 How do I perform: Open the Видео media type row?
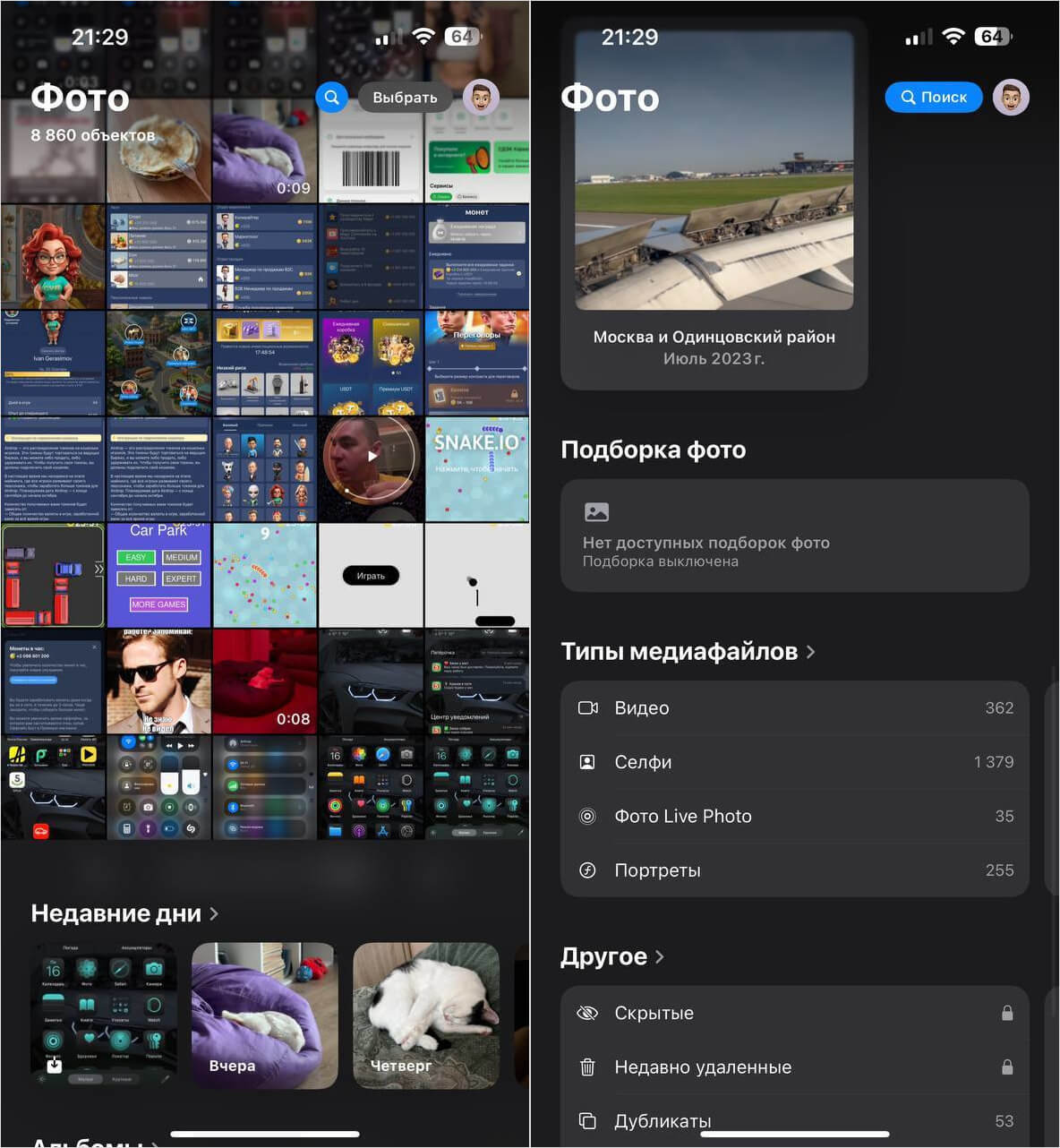click(795, 707)
